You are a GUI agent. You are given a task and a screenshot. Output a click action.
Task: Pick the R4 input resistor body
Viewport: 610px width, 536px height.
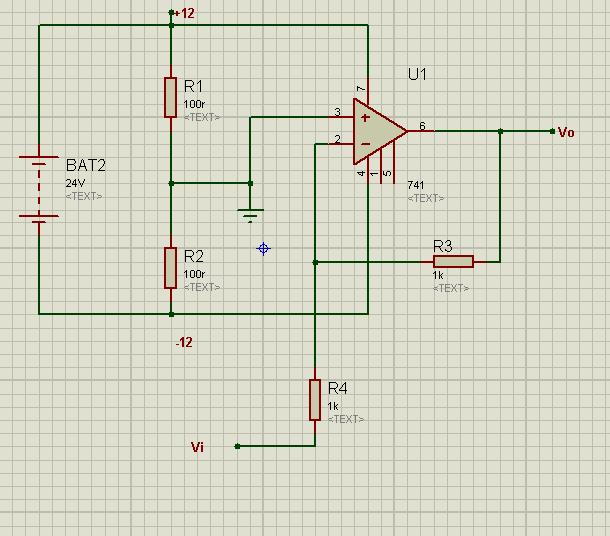[x=315, y=399]
